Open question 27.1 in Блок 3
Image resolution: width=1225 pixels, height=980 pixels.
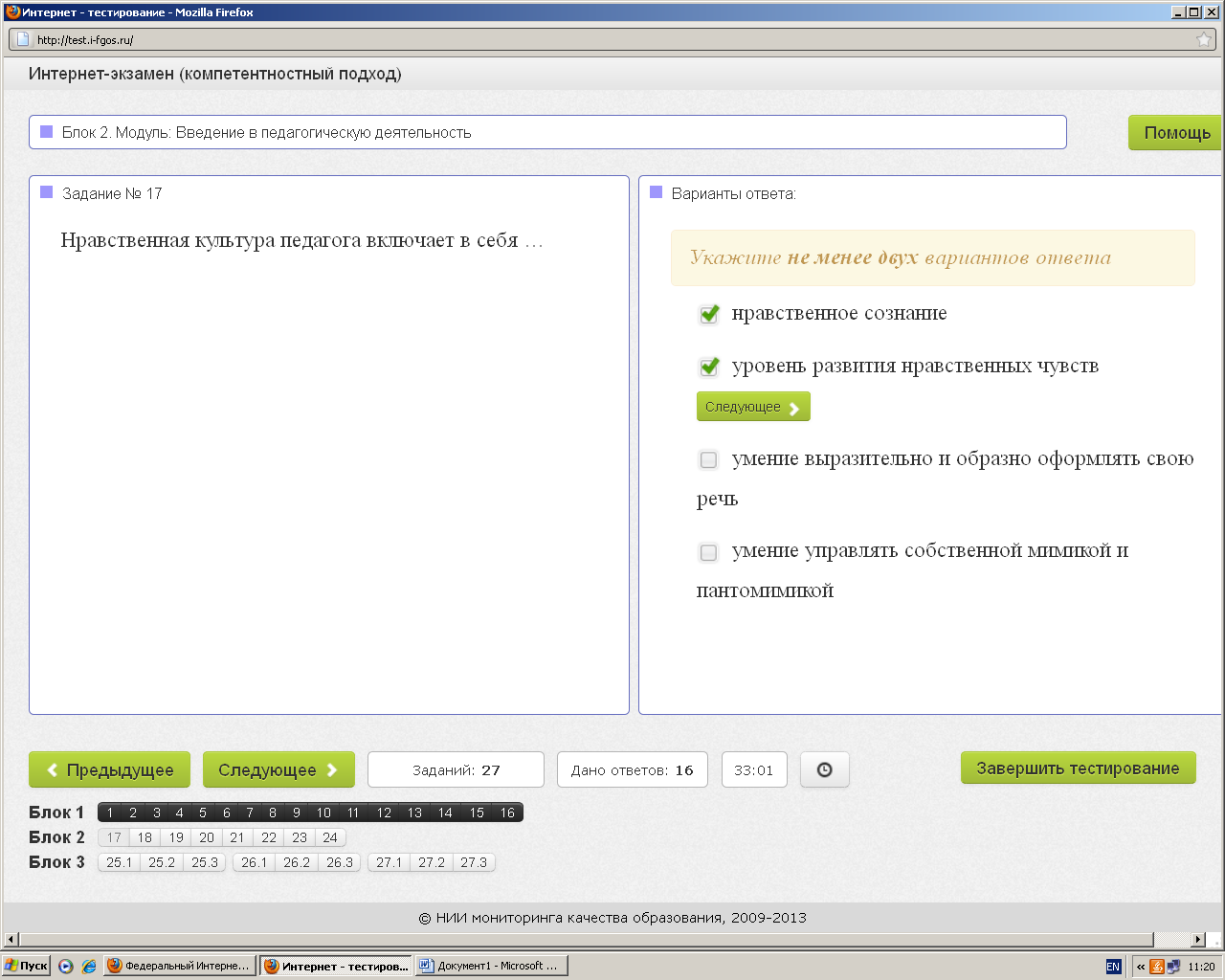[x=390, y=862]
